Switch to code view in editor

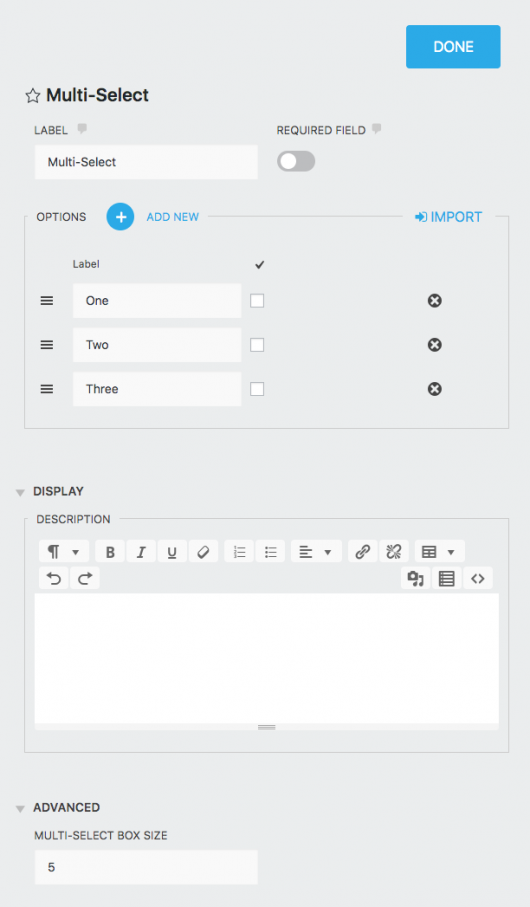478,578
